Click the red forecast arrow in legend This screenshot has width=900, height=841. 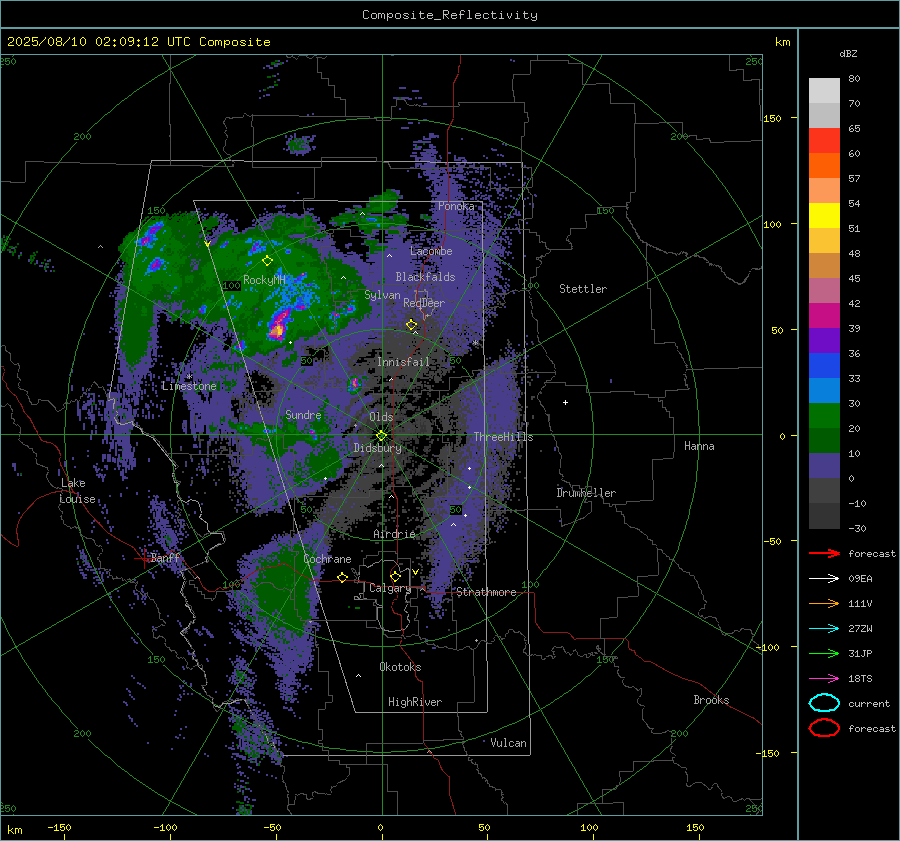[824, 553]
